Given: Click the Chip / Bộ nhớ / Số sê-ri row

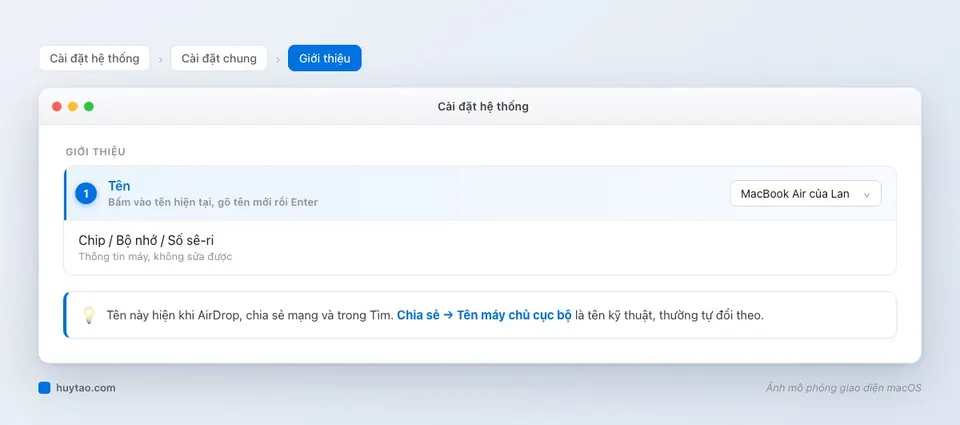Looking at the screenshot, I should 480,247.
